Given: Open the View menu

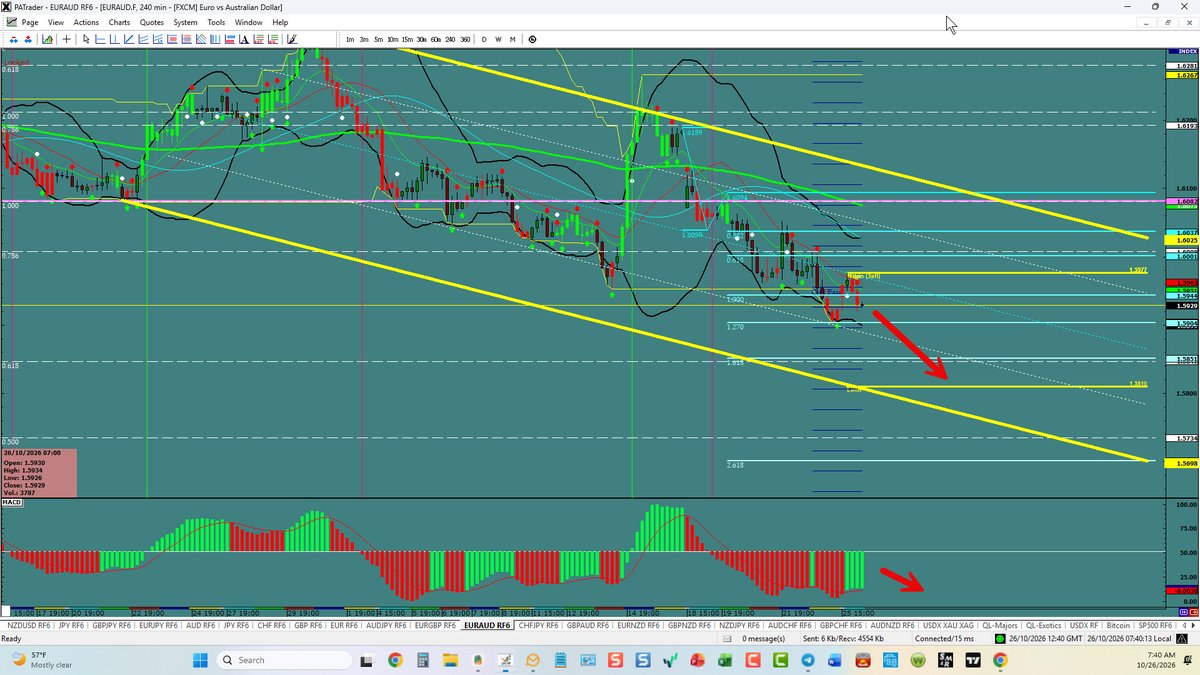Looking at the screenshot, I should [56, 22].
